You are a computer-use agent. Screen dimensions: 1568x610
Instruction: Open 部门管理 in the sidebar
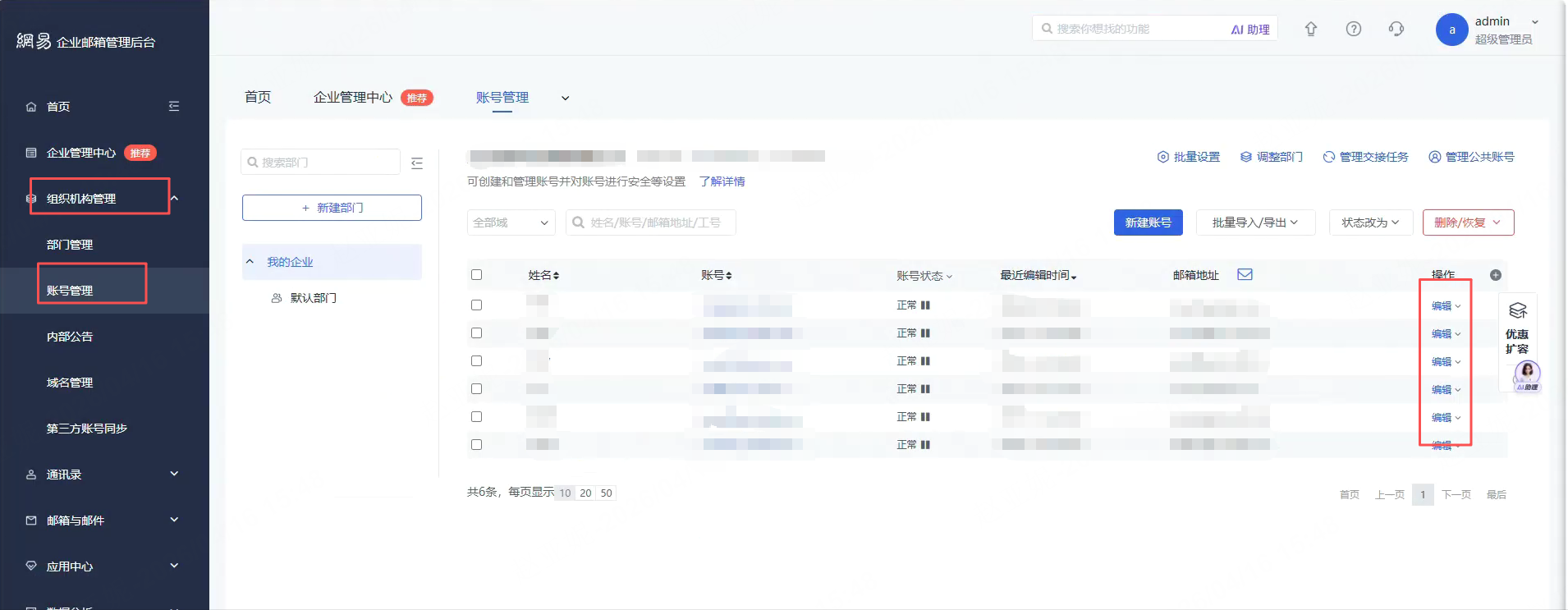coord(70,245)
